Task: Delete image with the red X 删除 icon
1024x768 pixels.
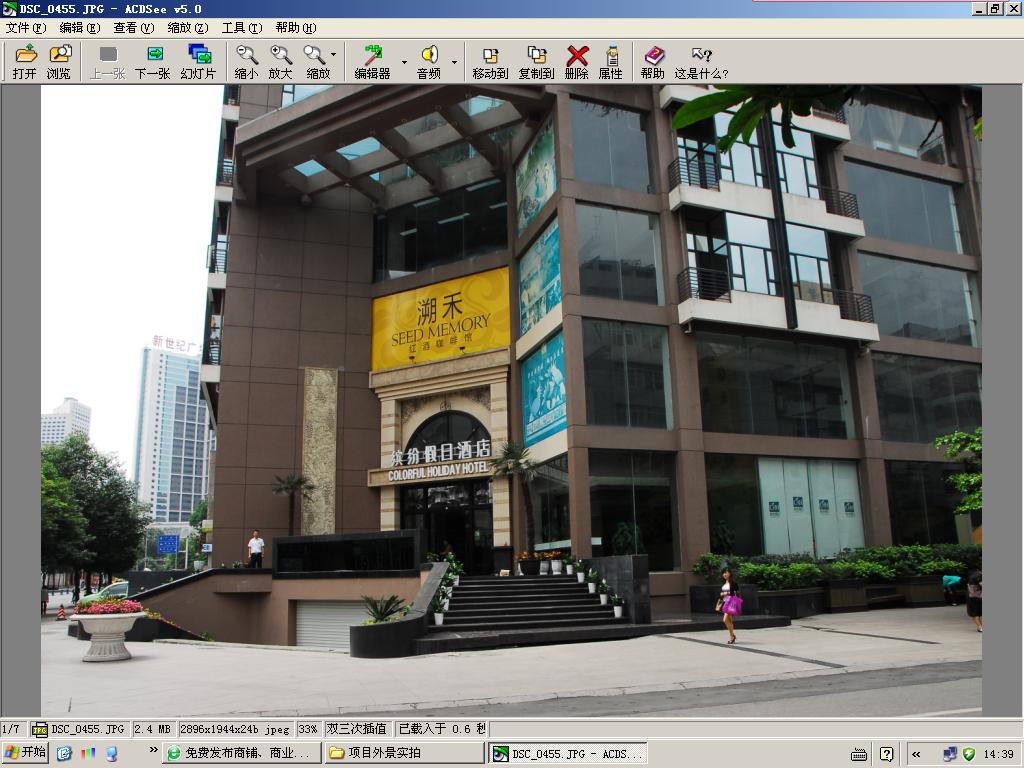Action: (577, 61)
